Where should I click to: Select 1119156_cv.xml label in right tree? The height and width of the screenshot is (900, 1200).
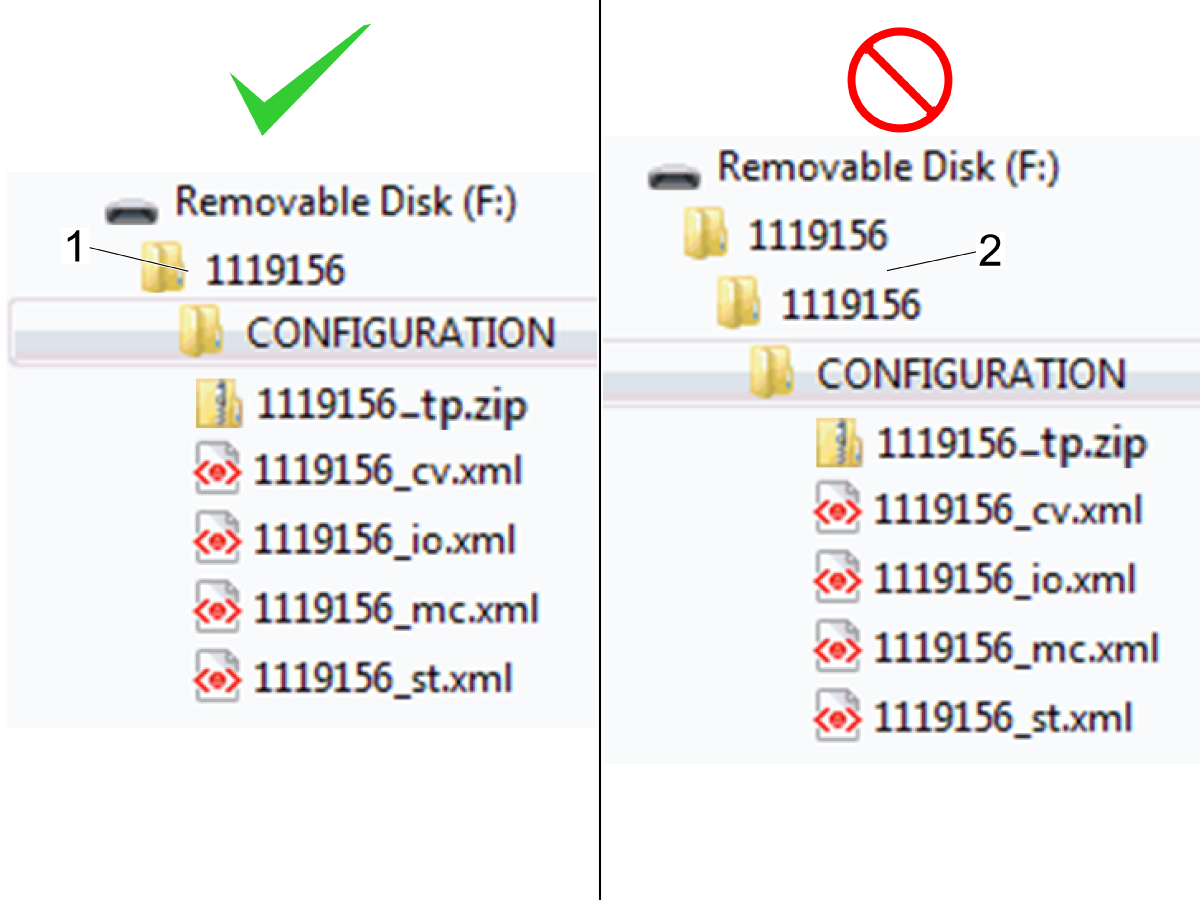pyautogui.click(x=1008, y=510)
